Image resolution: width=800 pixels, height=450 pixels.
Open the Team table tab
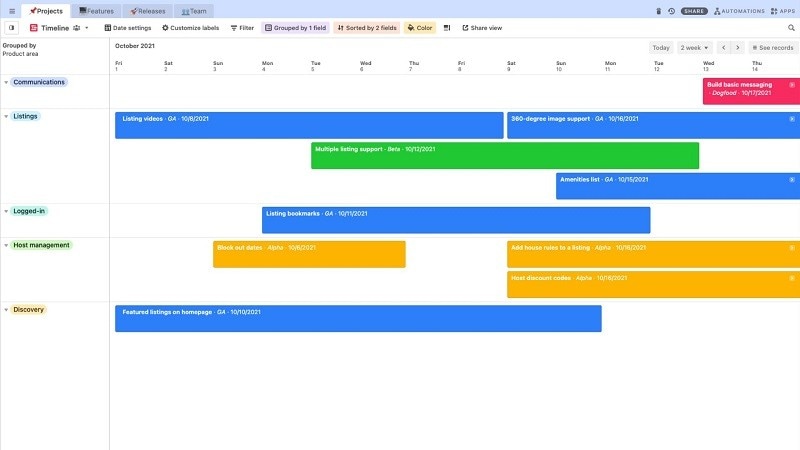point(194,11)
